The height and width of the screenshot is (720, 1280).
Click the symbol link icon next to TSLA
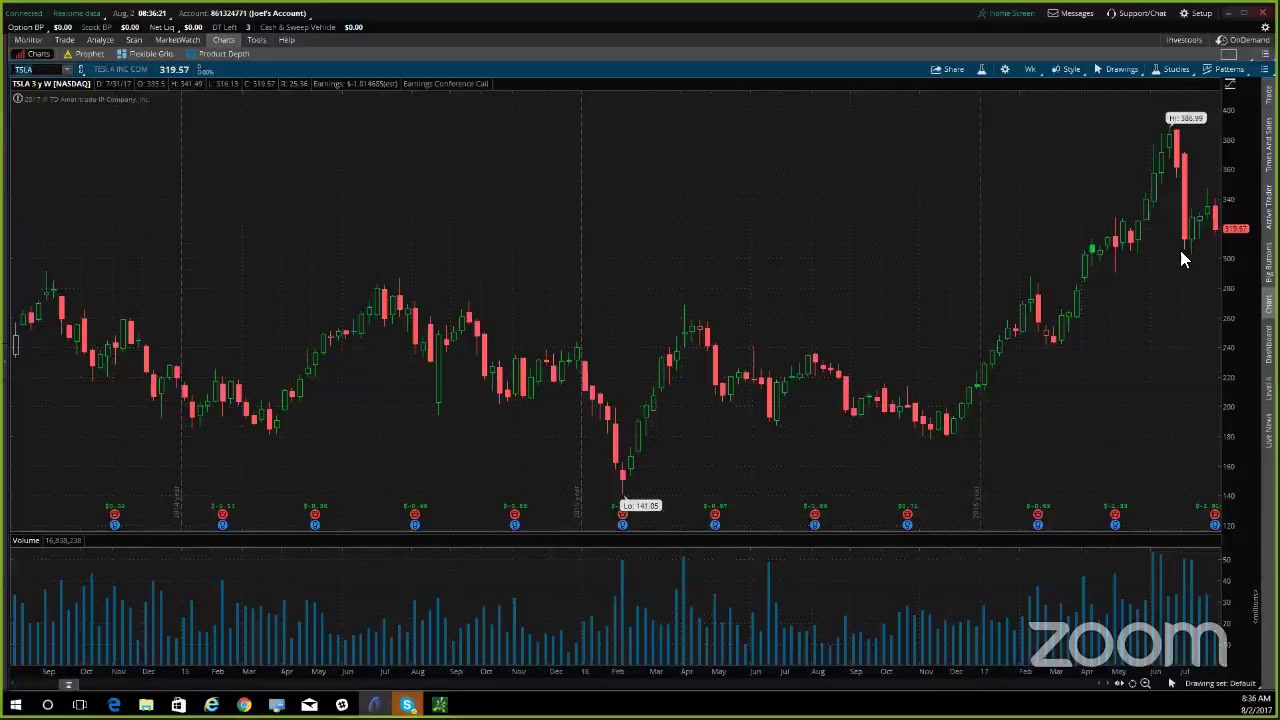(81, 70)
